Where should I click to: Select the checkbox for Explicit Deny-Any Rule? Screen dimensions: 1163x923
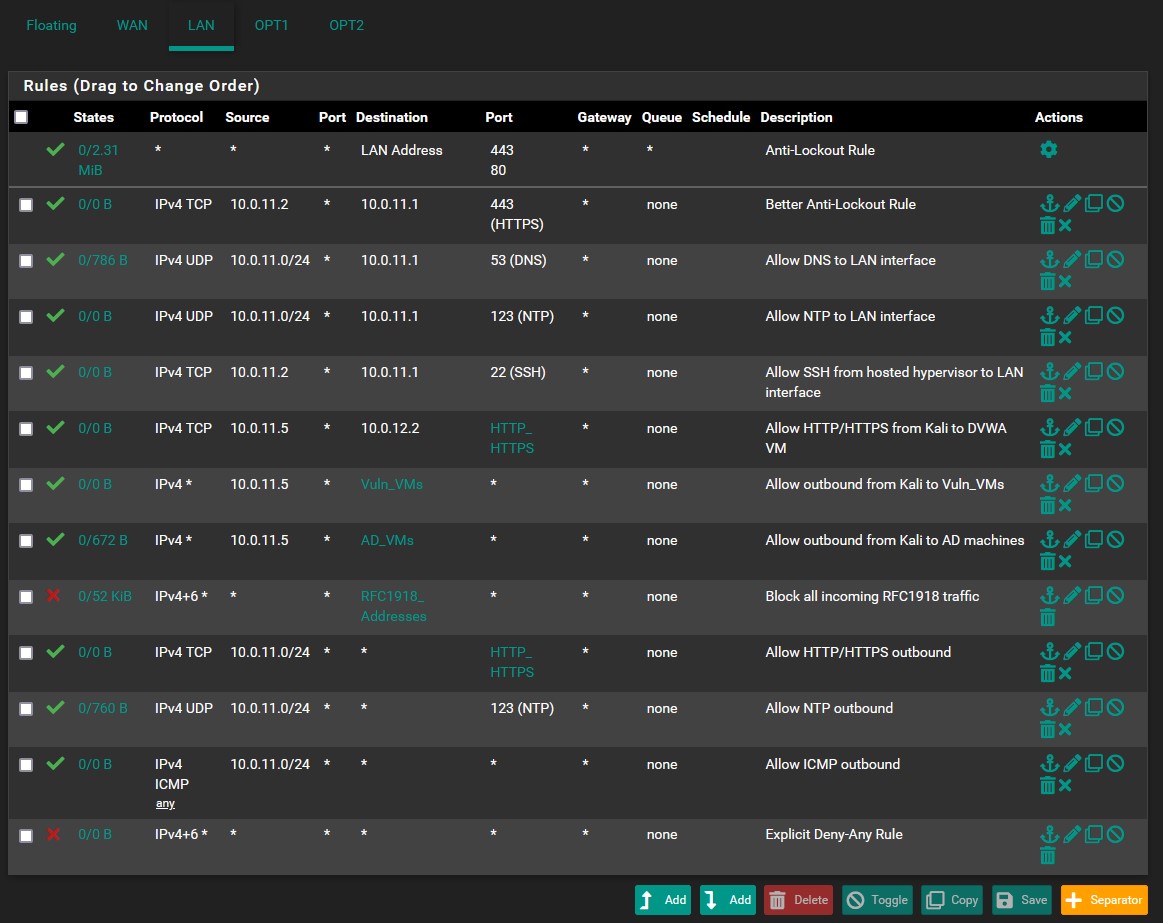coord(26,835)
